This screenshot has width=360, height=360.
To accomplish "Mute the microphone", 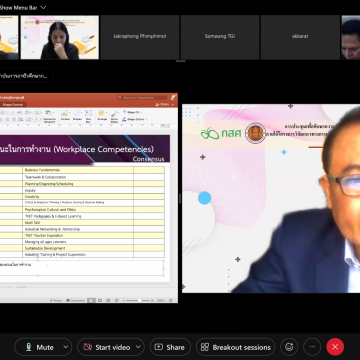I will [x=39, y=347].
